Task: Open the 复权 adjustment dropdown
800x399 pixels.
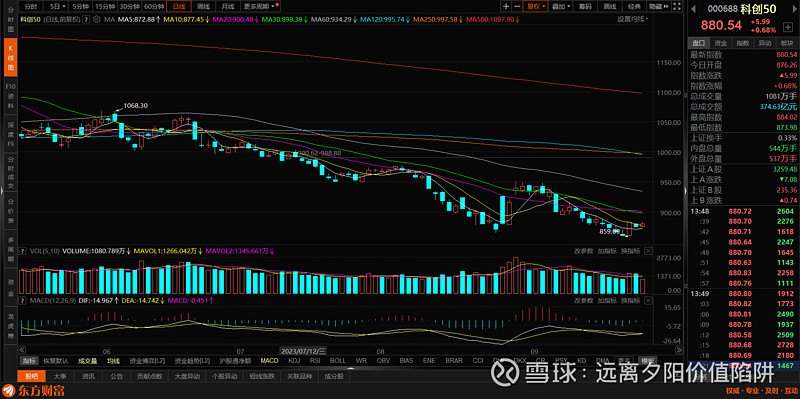Action: (537, 7)
